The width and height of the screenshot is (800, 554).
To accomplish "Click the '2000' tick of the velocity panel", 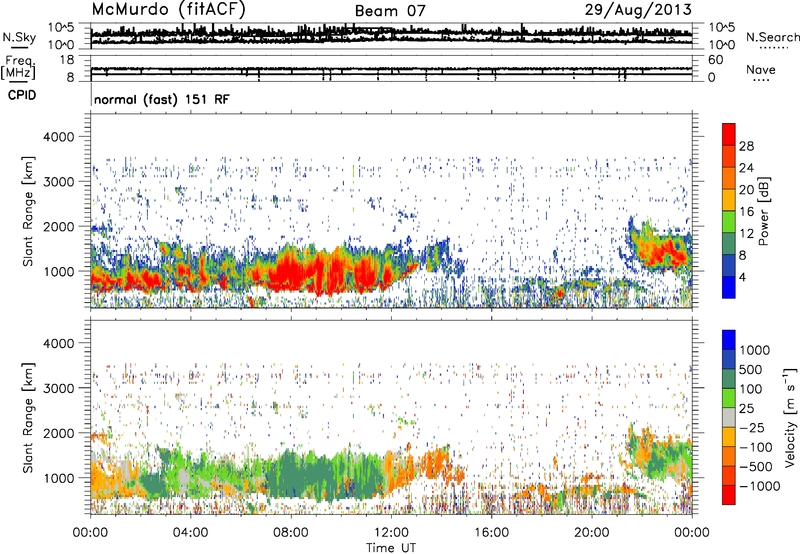I will point(59,433).
